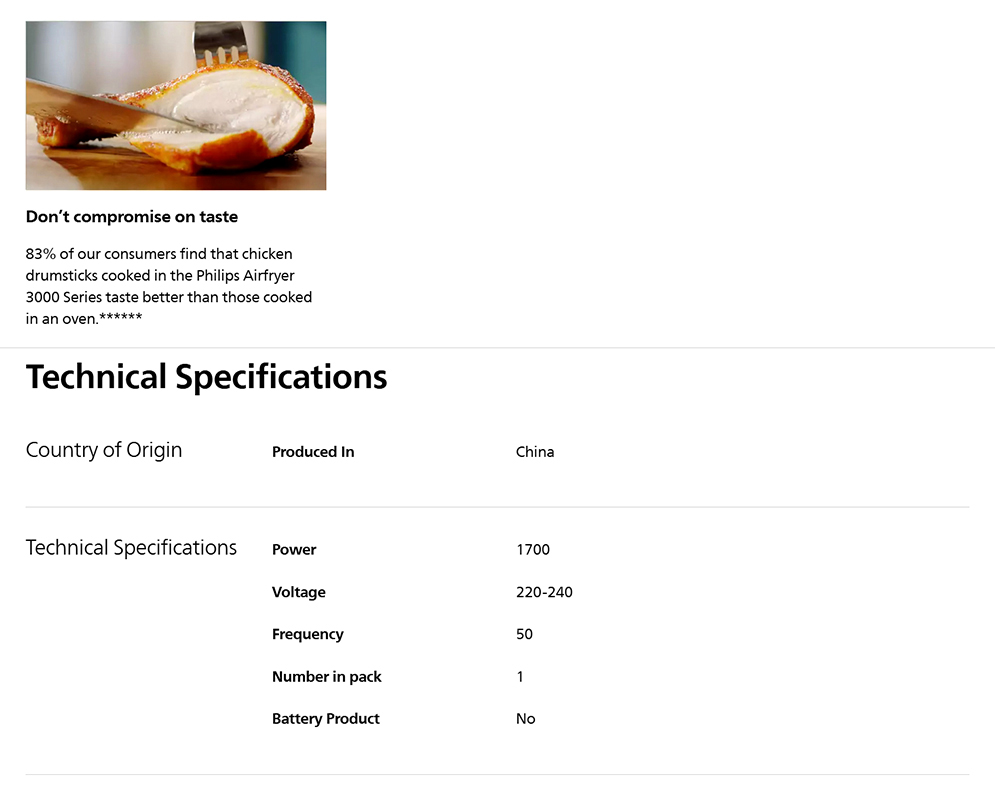Click the '83%' statistic in the description
The height and width of the screenshot is (796, 995).
pyautogui.click(x=41, y=254)
